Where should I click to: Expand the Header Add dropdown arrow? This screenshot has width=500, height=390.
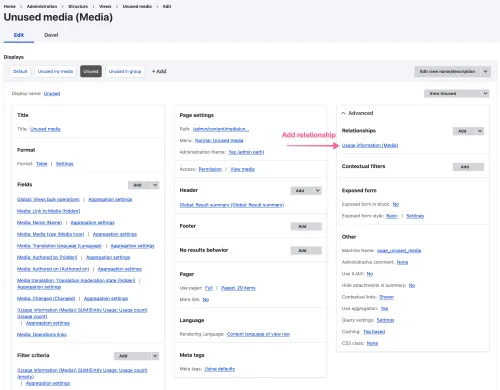(318, 191)
